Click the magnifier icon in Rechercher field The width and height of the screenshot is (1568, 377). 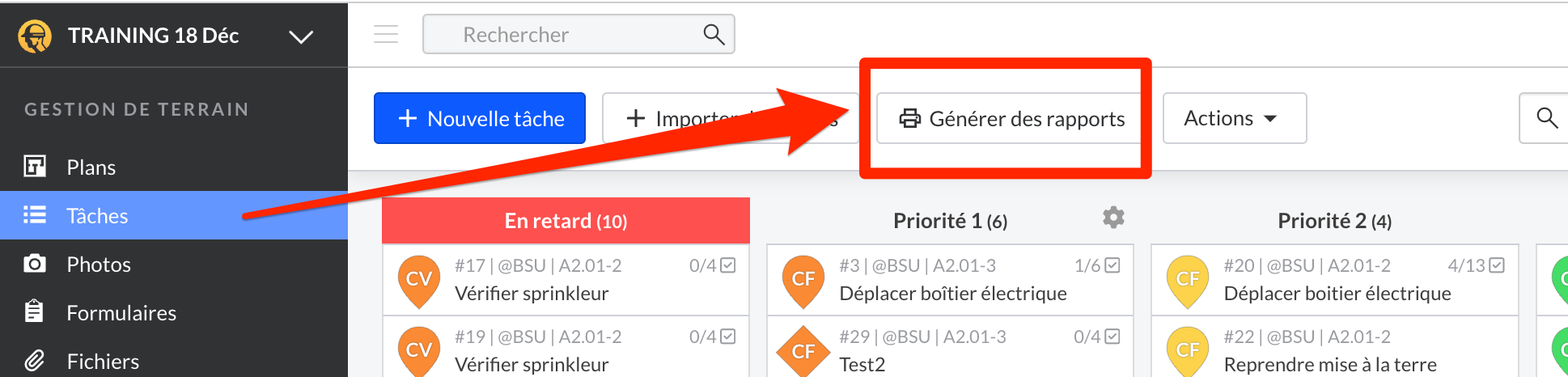pos(714,34)
